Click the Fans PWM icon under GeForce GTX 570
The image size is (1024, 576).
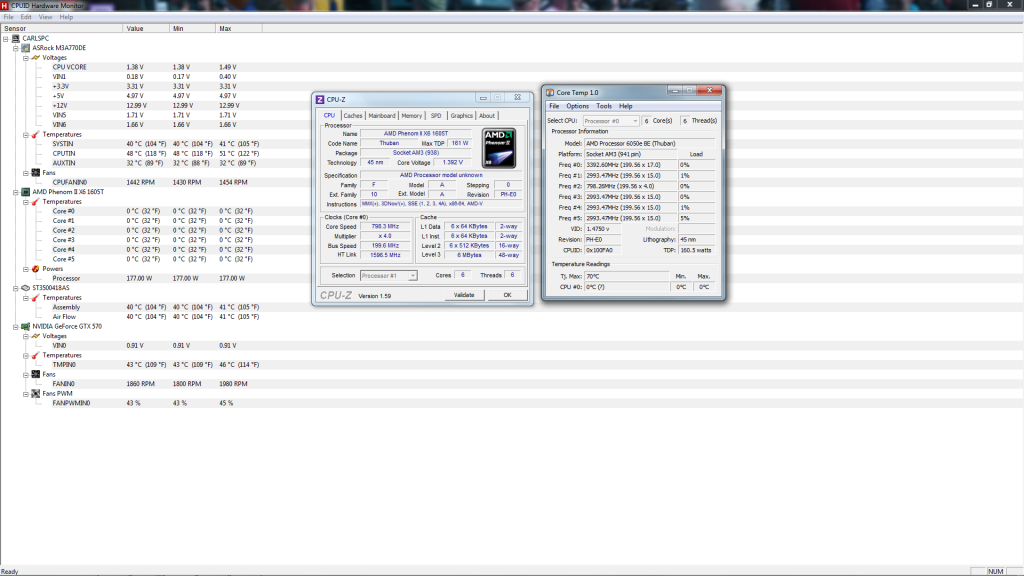(x=36, y=394)
